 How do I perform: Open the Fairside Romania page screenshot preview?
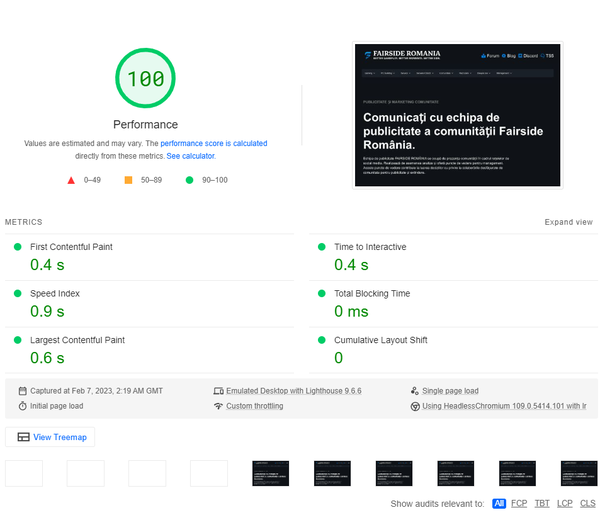click(x=457, y=115)
